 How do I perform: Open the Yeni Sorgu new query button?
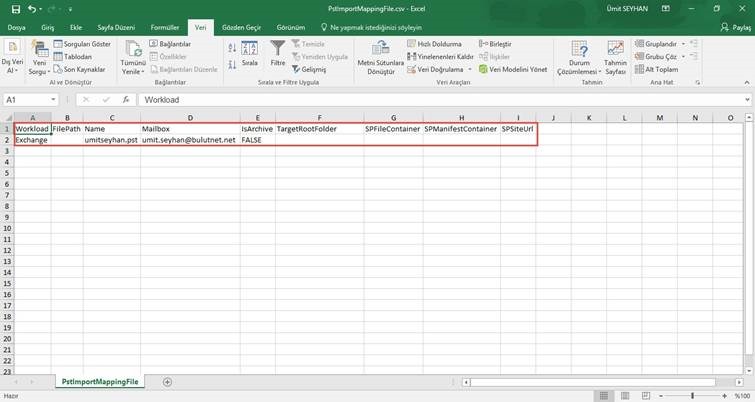click(x=39, y=58)
